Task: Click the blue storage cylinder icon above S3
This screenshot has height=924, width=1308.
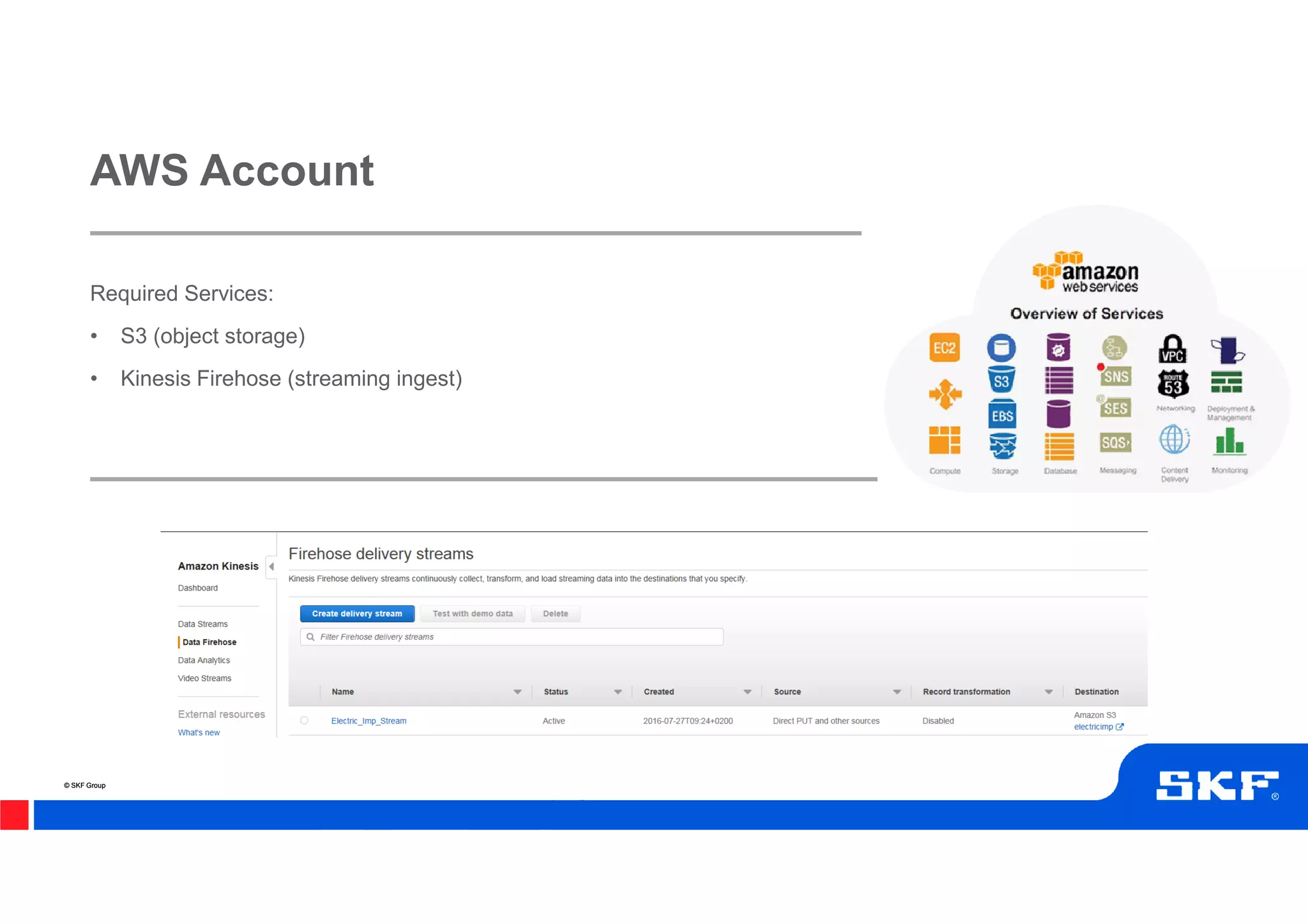Action: [x=1001, y=348]
